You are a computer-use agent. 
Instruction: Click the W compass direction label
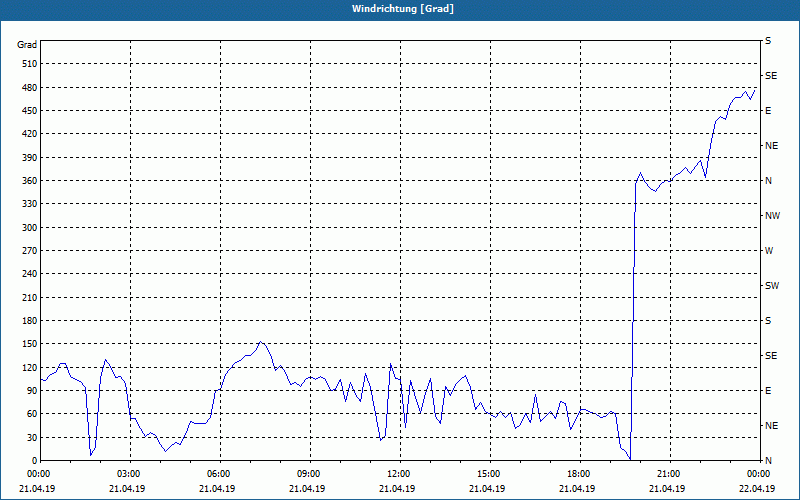(769, 251)
